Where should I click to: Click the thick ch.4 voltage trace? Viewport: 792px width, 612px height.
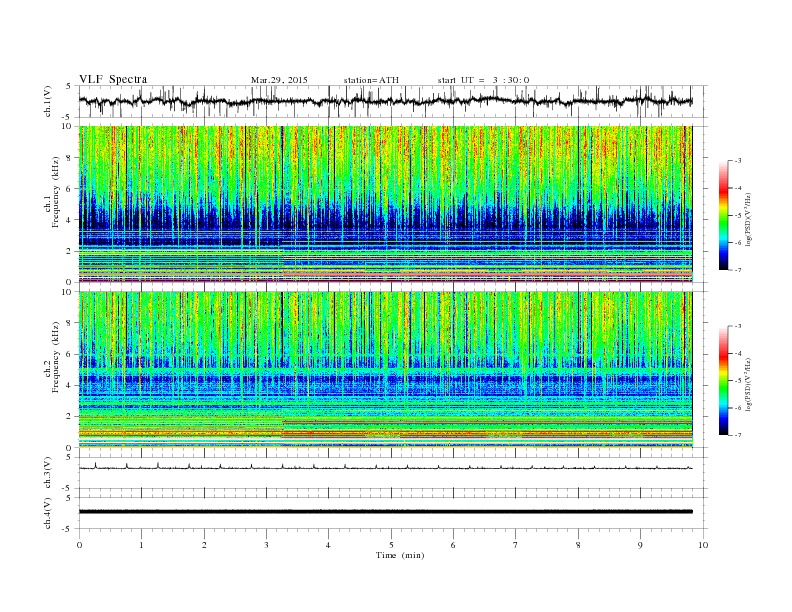385,512
